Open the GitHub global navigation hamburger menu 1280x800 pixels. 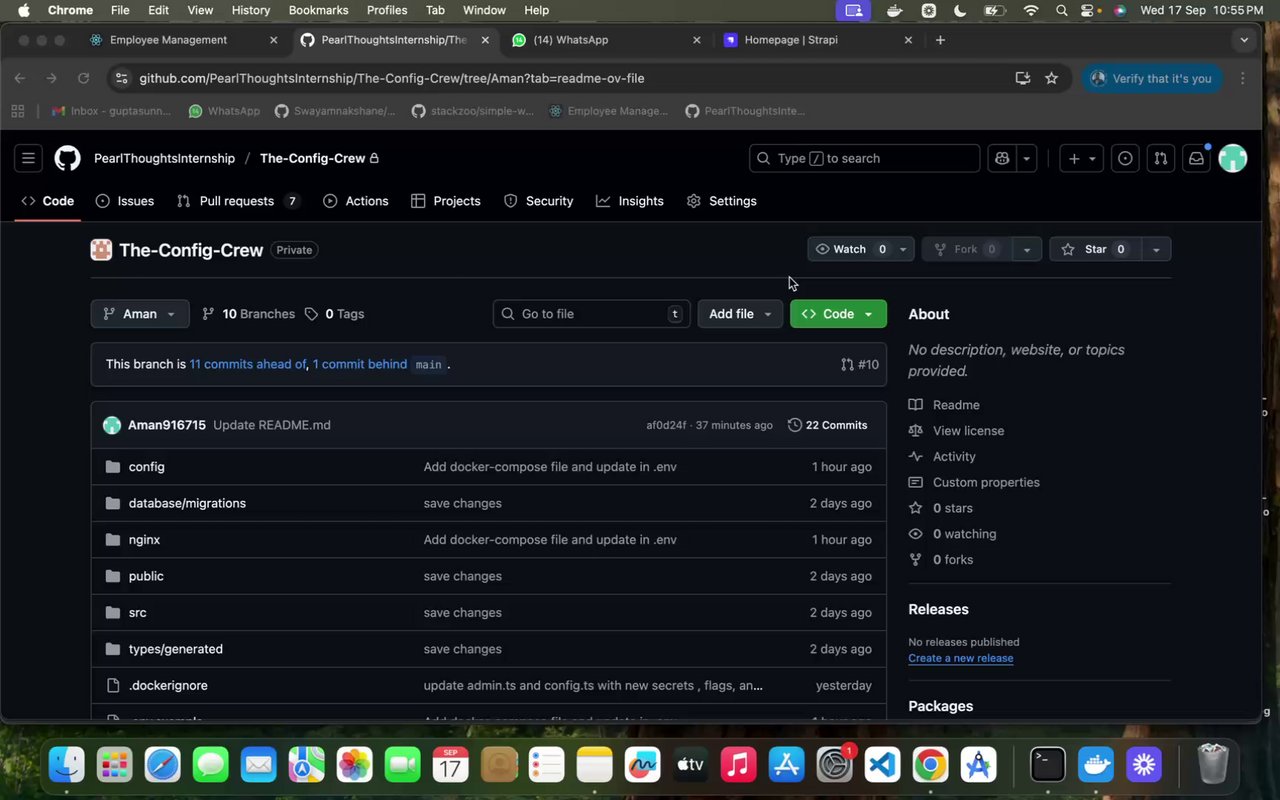[x=29, y=158]
